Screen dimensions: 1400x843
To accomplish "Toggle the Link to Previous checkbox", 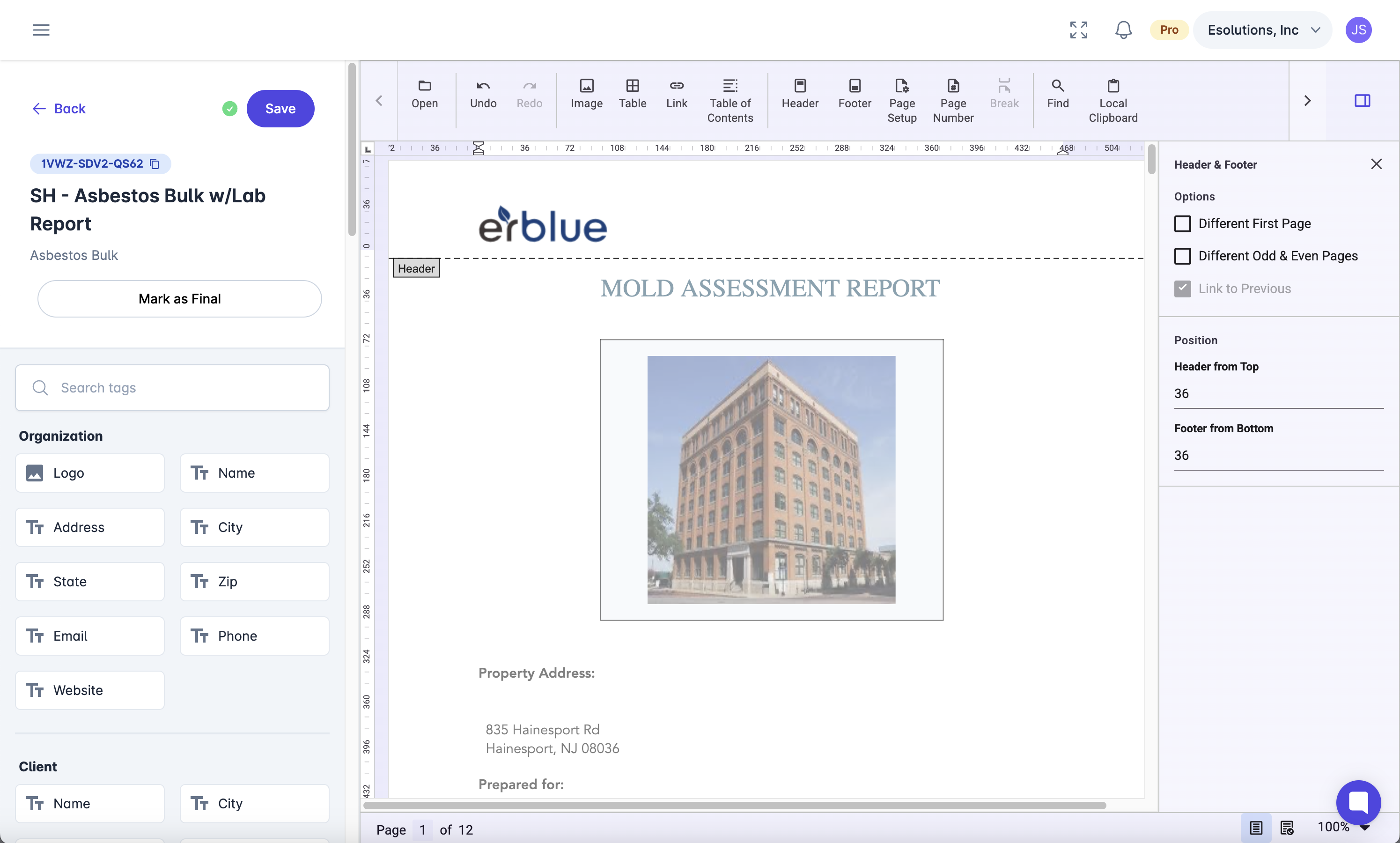I will click(1182, 288).
